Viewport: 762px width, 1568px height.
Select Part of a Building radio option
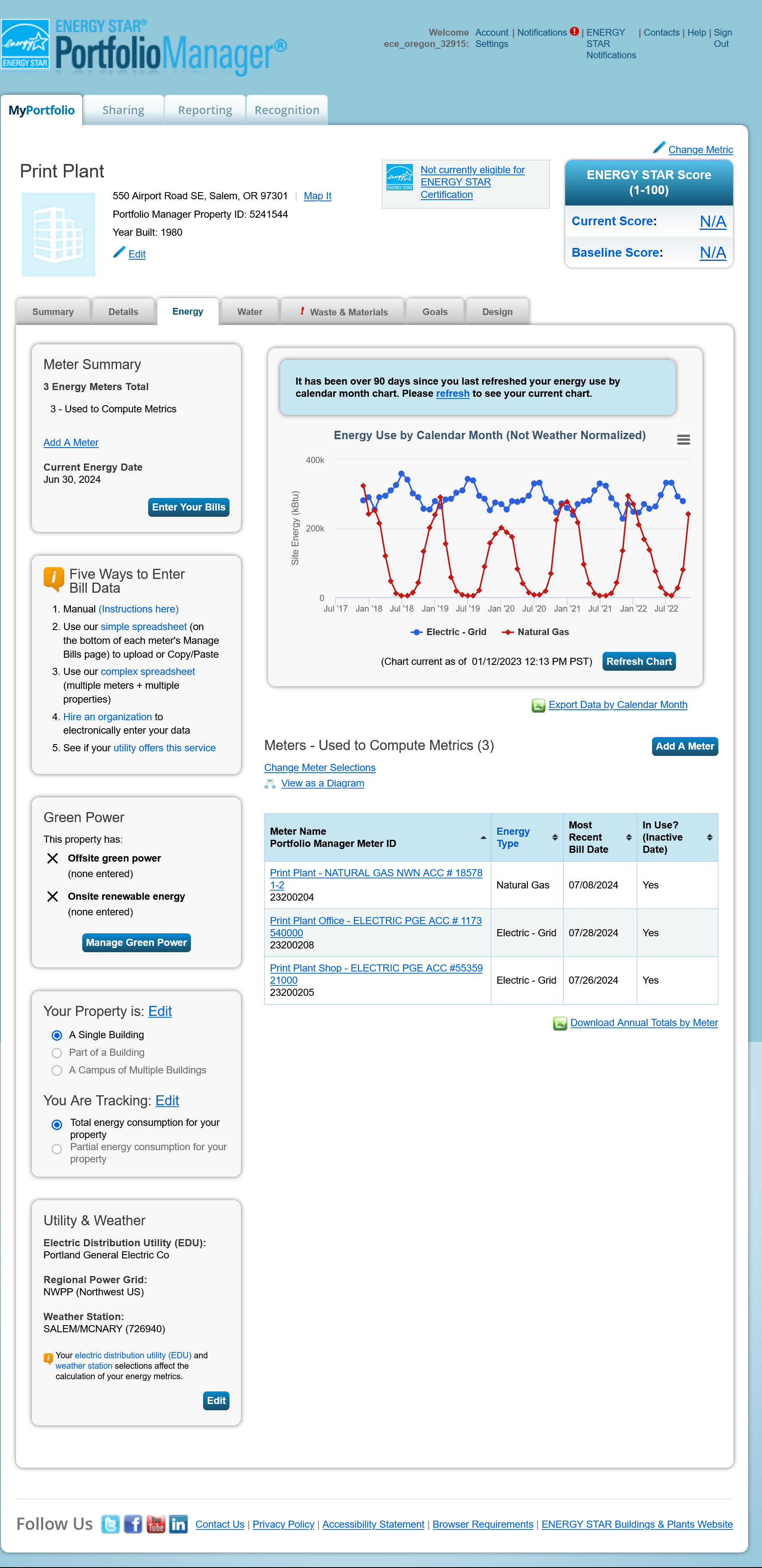pyautogui.click(x=57, y=1053)
